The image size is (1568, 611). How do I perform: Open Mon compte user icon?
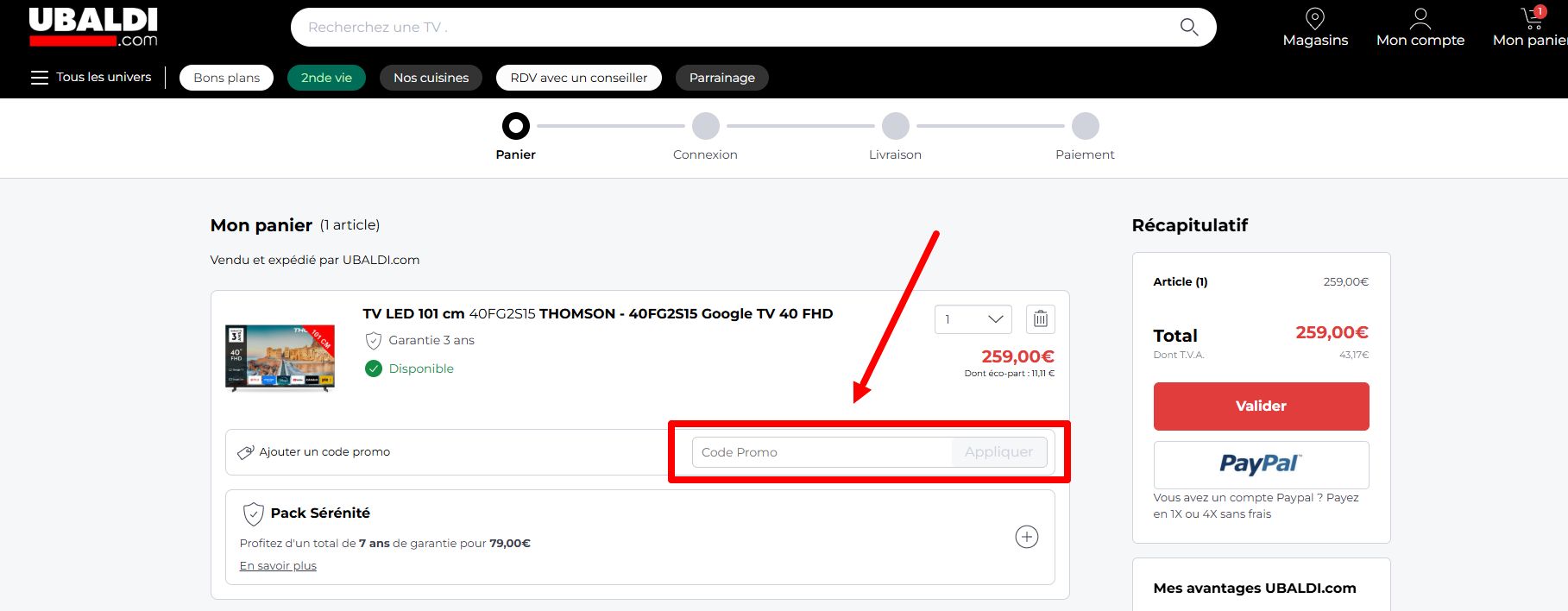tap(1420, 18)
